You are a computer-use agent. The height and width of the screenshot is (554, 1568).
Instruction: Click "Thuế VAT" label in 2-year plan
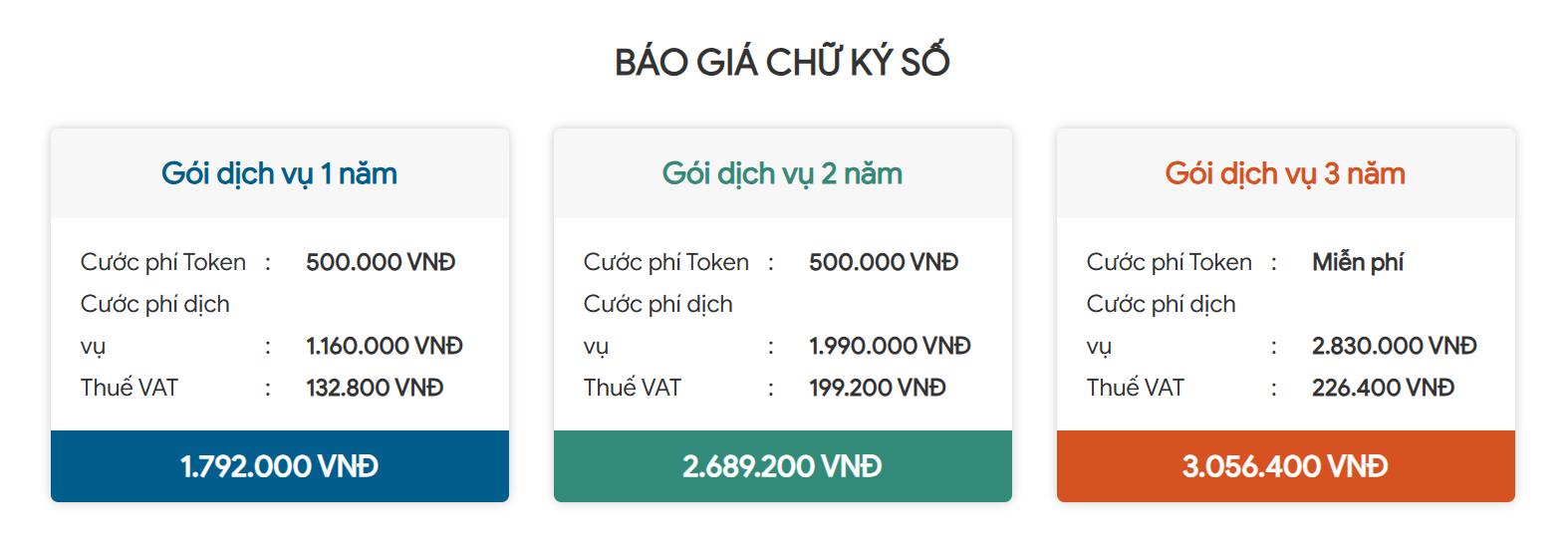pos(633,388)
